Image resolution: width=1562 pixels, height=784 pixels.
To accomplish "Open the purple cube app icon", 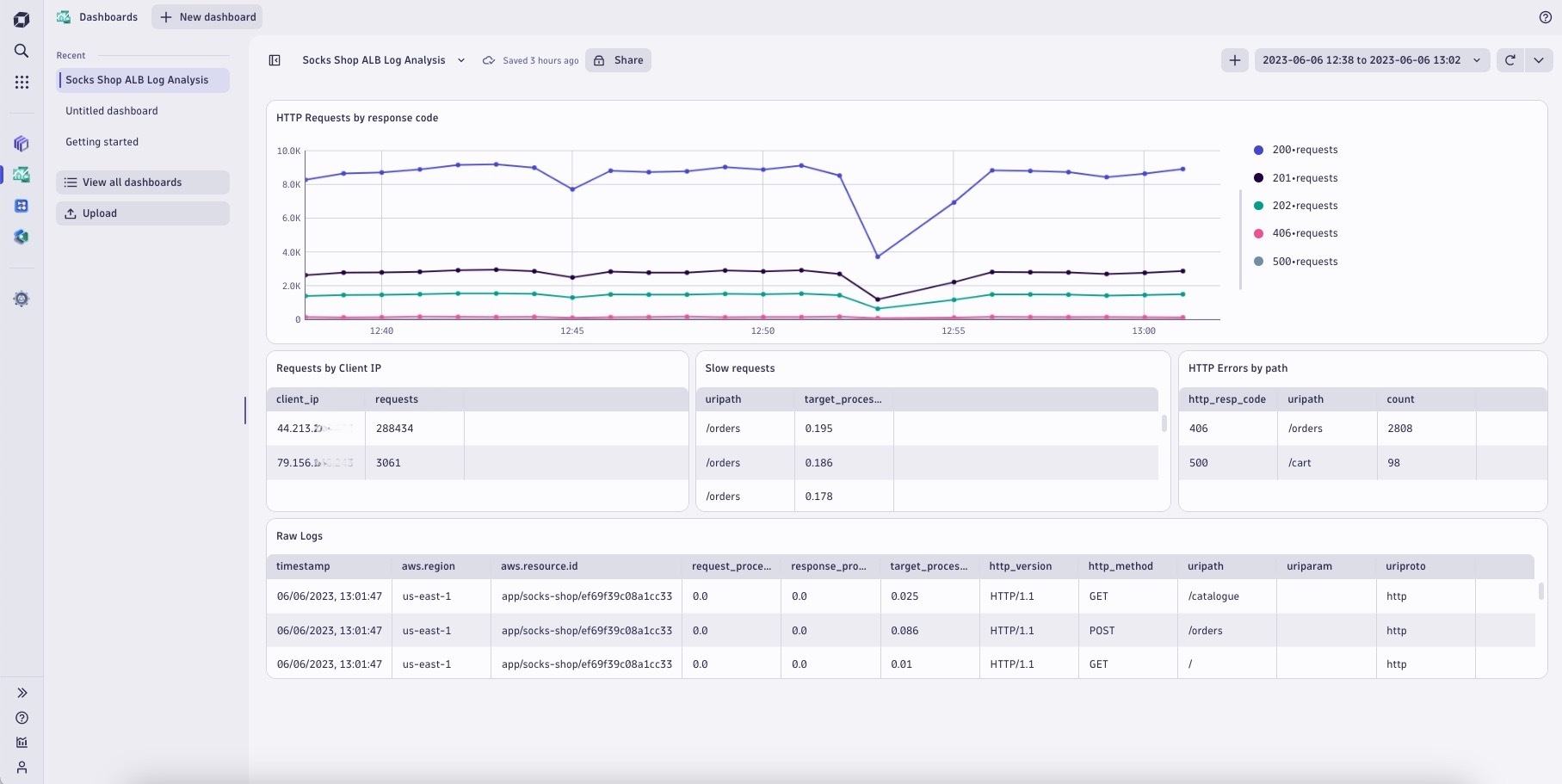I will (22, 144).
